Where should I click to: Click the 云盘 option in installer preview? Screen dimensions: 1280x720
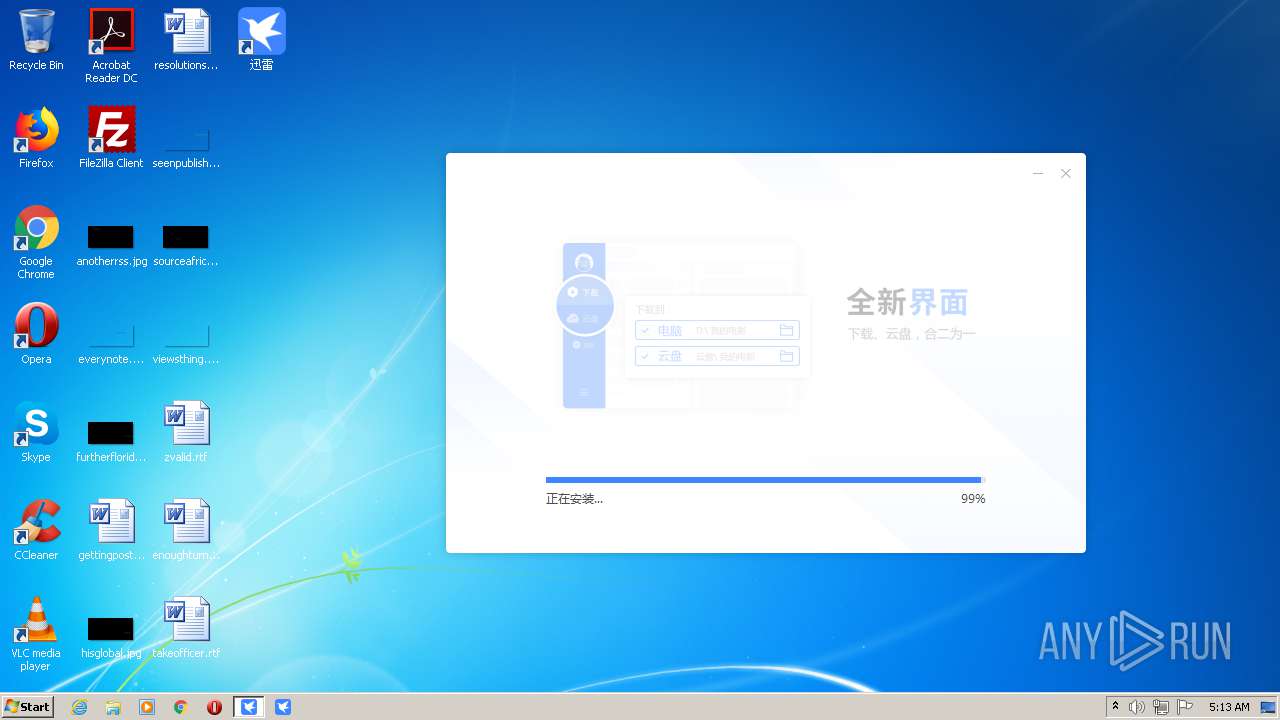[x=717, y=356]
